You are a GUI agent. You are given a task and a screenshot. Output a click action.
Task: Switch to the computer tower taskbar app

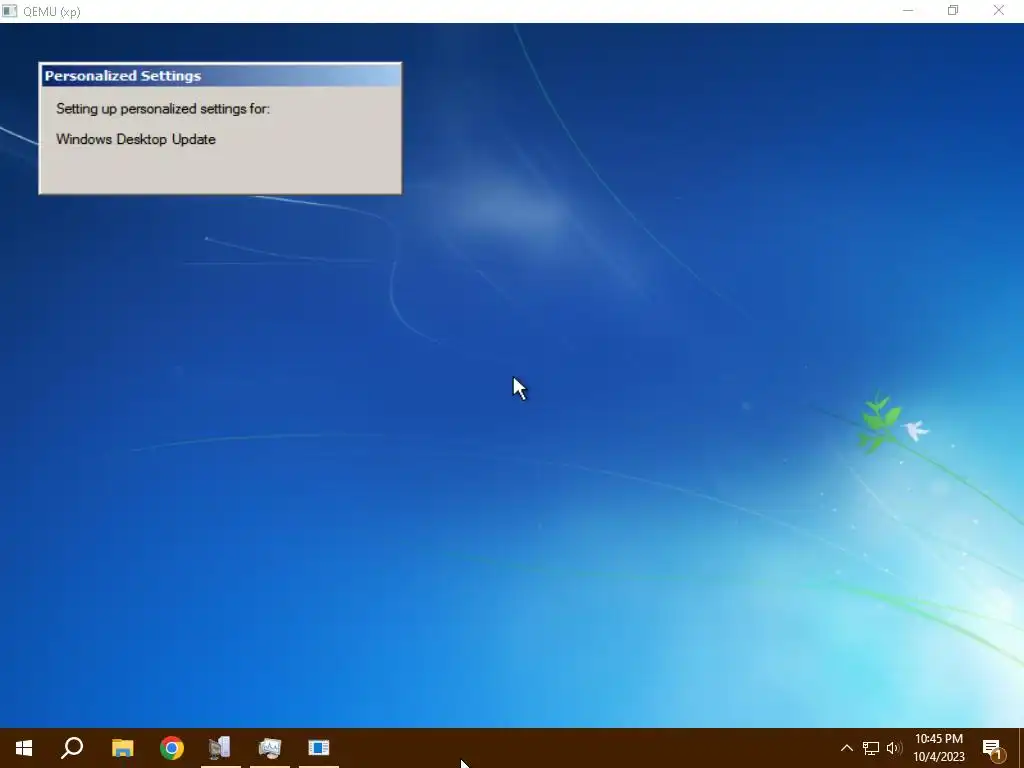point(220,748)
